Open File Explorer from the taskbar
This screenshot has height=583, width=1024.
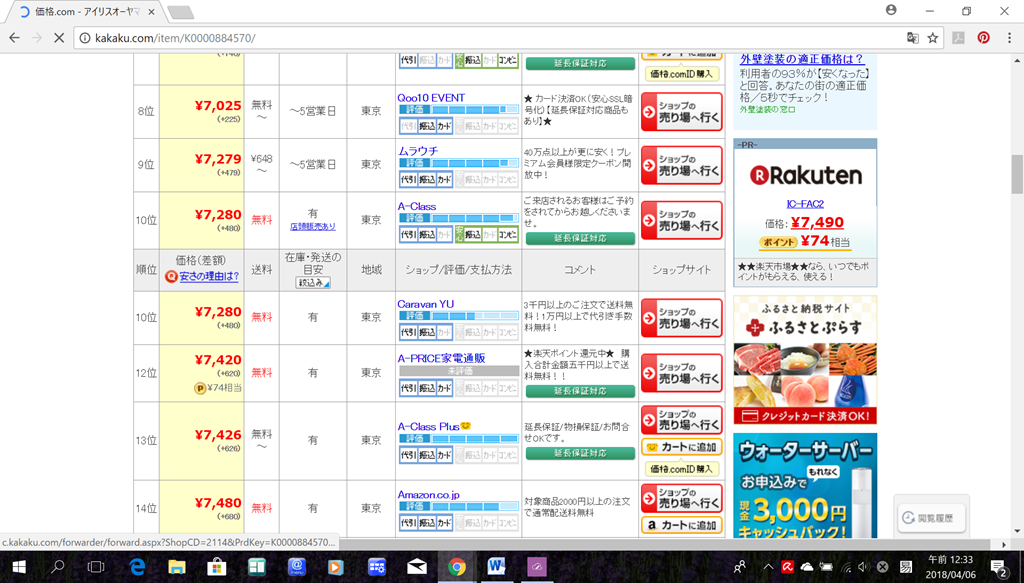176,567
